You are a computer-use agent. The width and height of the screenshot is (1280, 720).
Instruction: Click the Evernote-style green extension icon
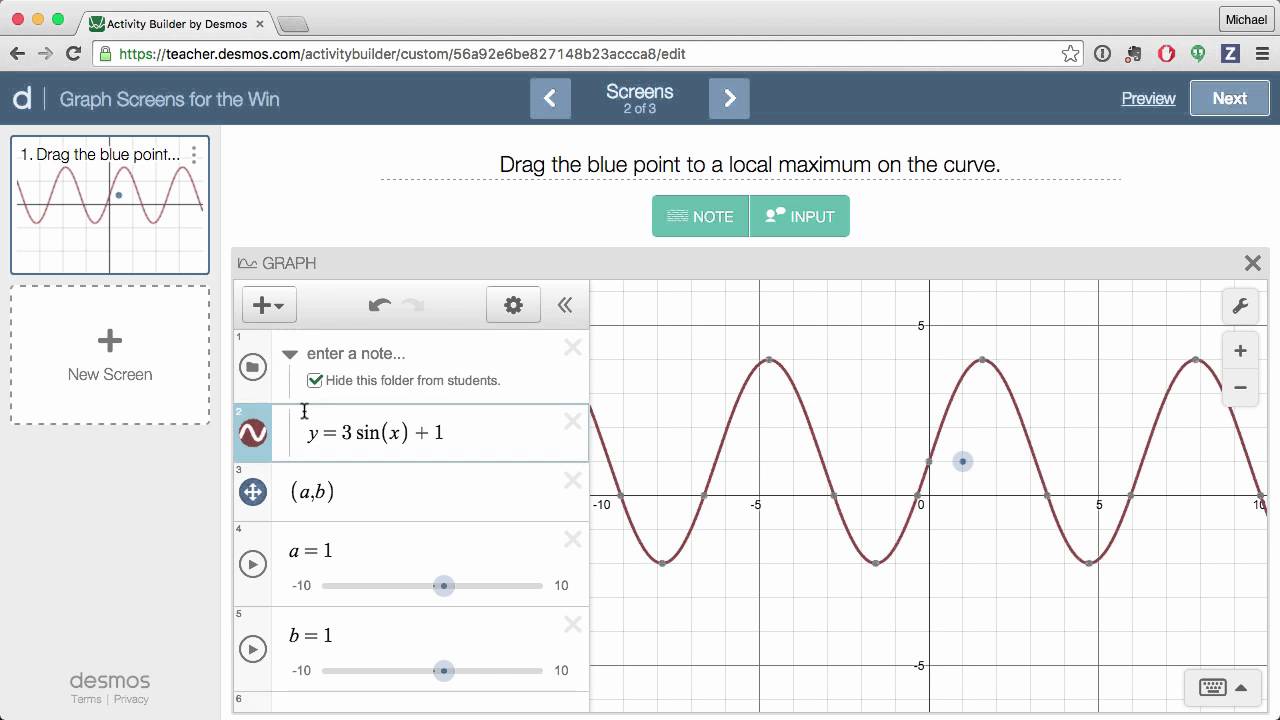pos(1198,54)
